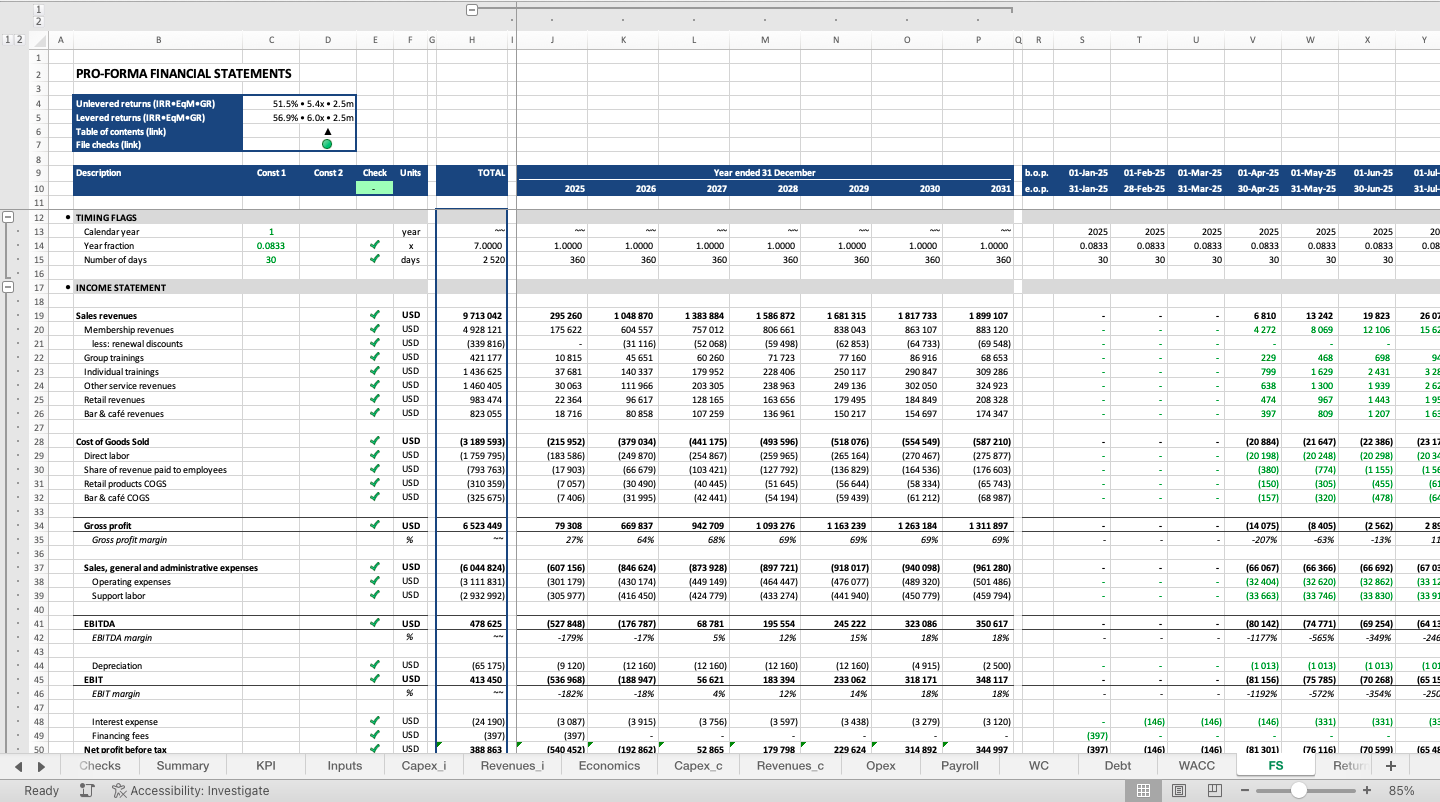Click the green check beside Sales revenues

tap(375, 315)
